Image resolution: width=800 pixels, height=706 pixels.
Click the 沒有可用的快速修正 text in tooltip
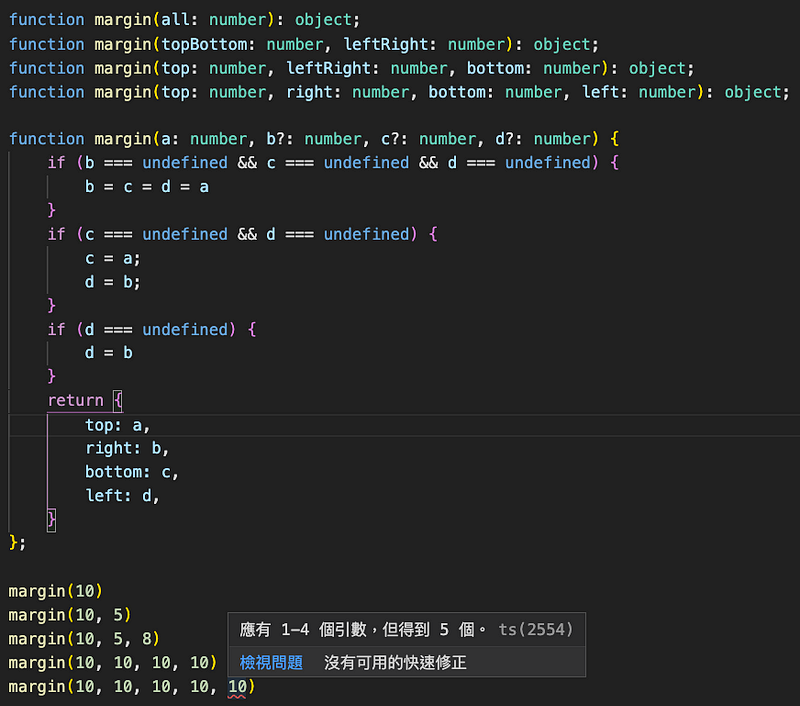tap(395, 662)
